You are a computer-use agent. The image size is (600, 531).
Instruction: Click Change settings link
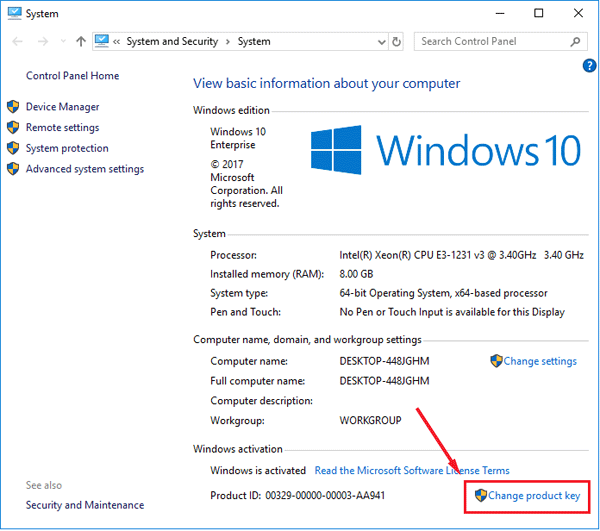tap(540, 361)
